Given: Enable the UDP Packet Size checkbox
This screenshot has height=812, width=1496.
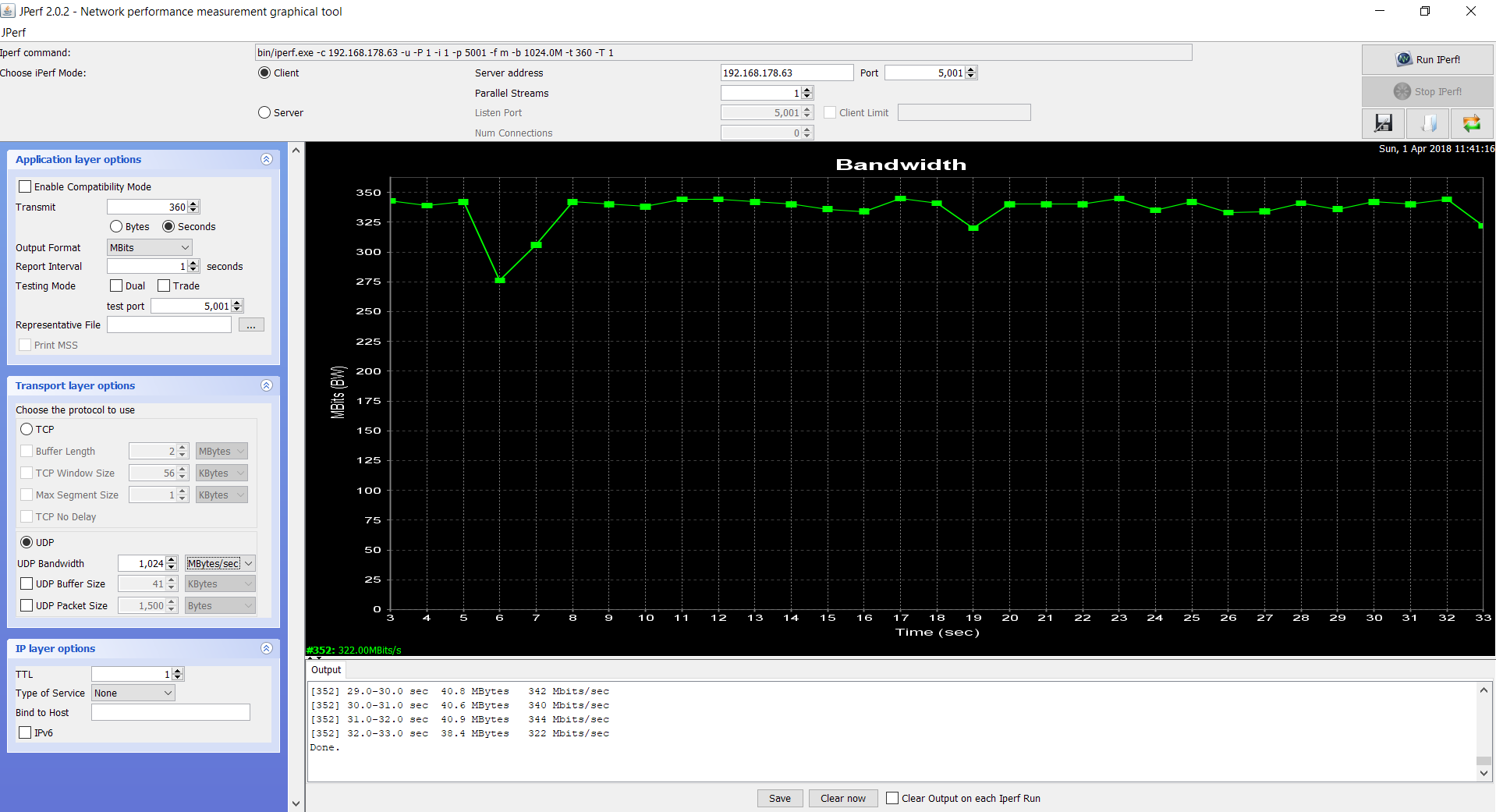Looking at the screenshot, I should point(27,605).
